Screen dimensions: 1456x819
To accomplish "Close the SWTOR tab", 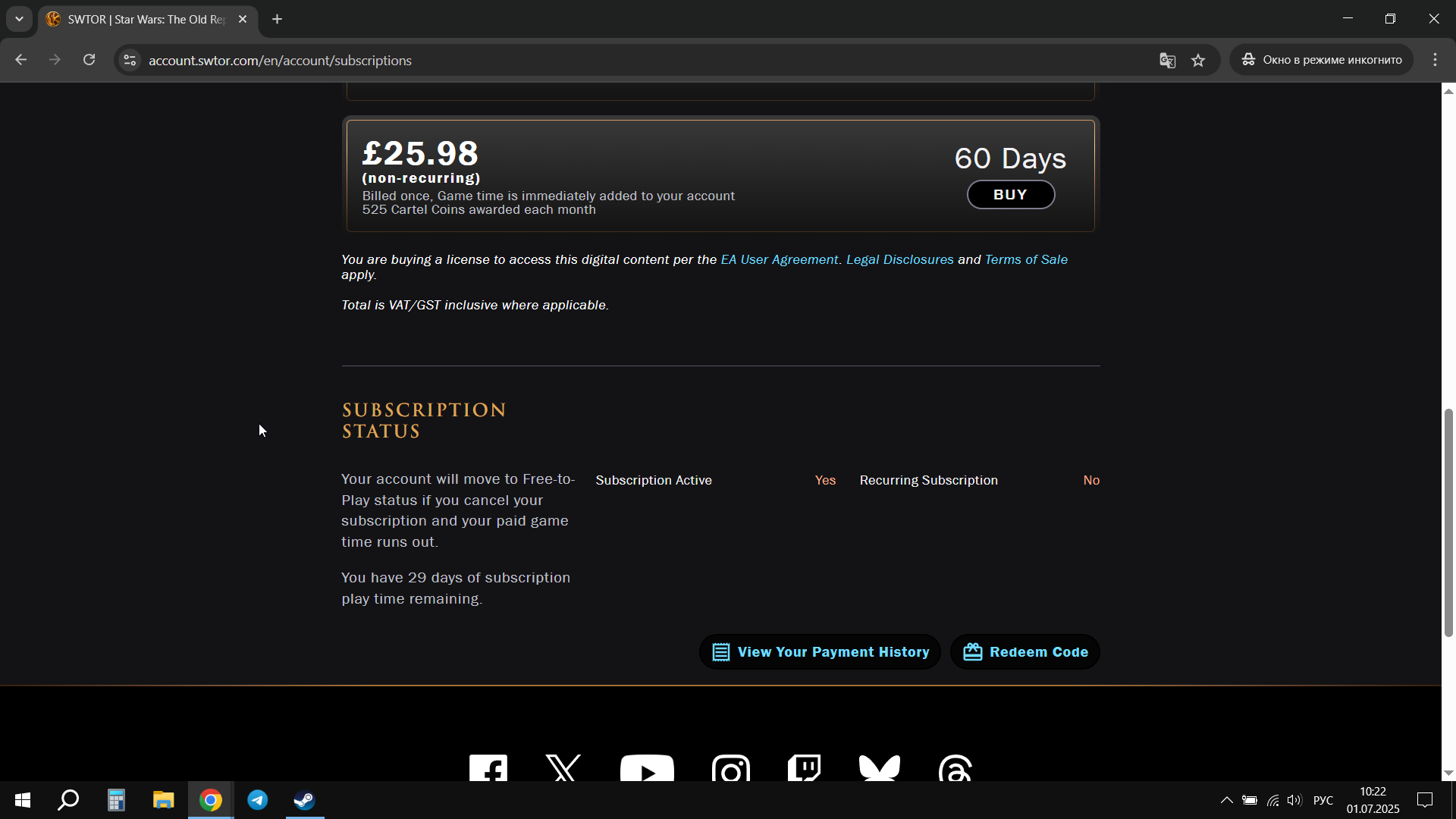I will point(243,19).
